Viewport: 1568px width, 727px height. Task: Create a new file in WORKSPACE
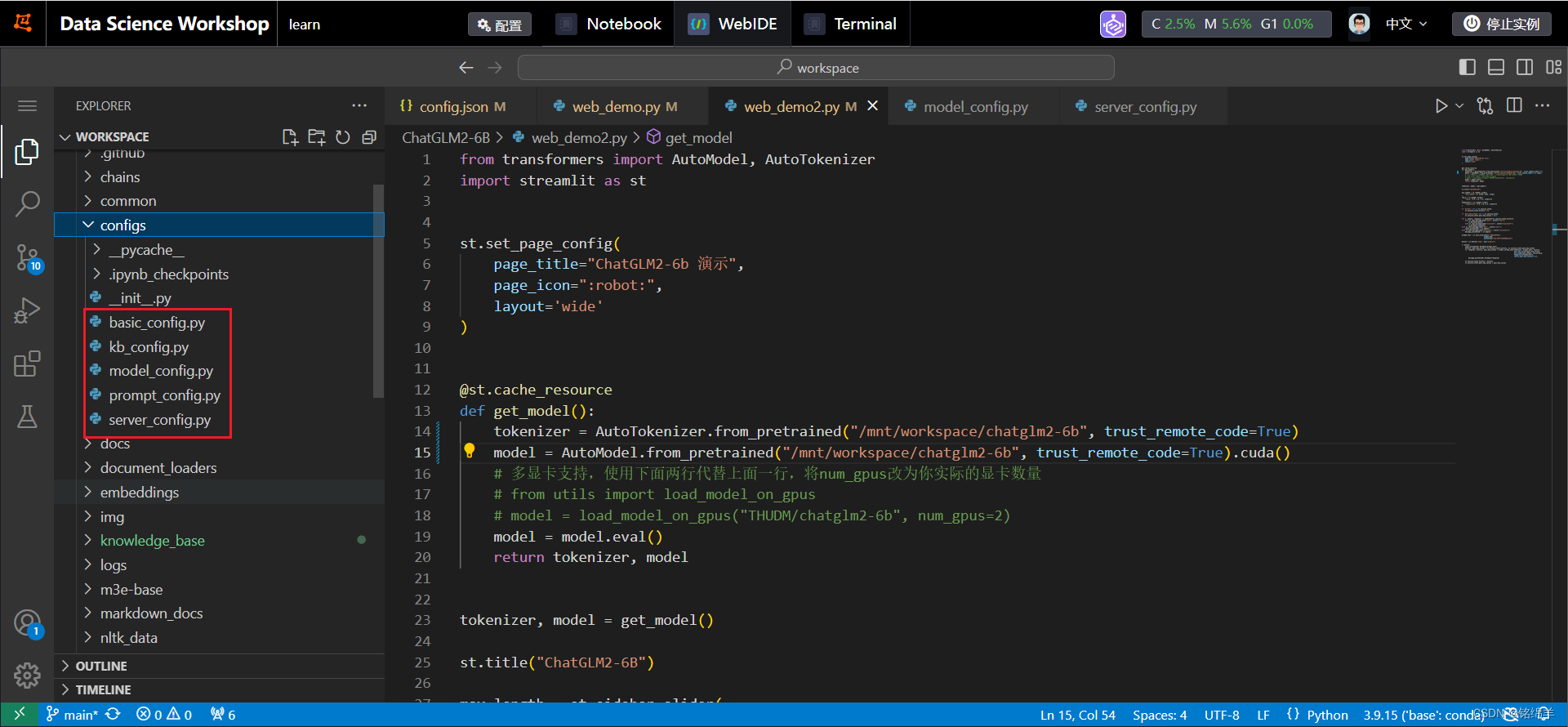[x=290, y=137]
